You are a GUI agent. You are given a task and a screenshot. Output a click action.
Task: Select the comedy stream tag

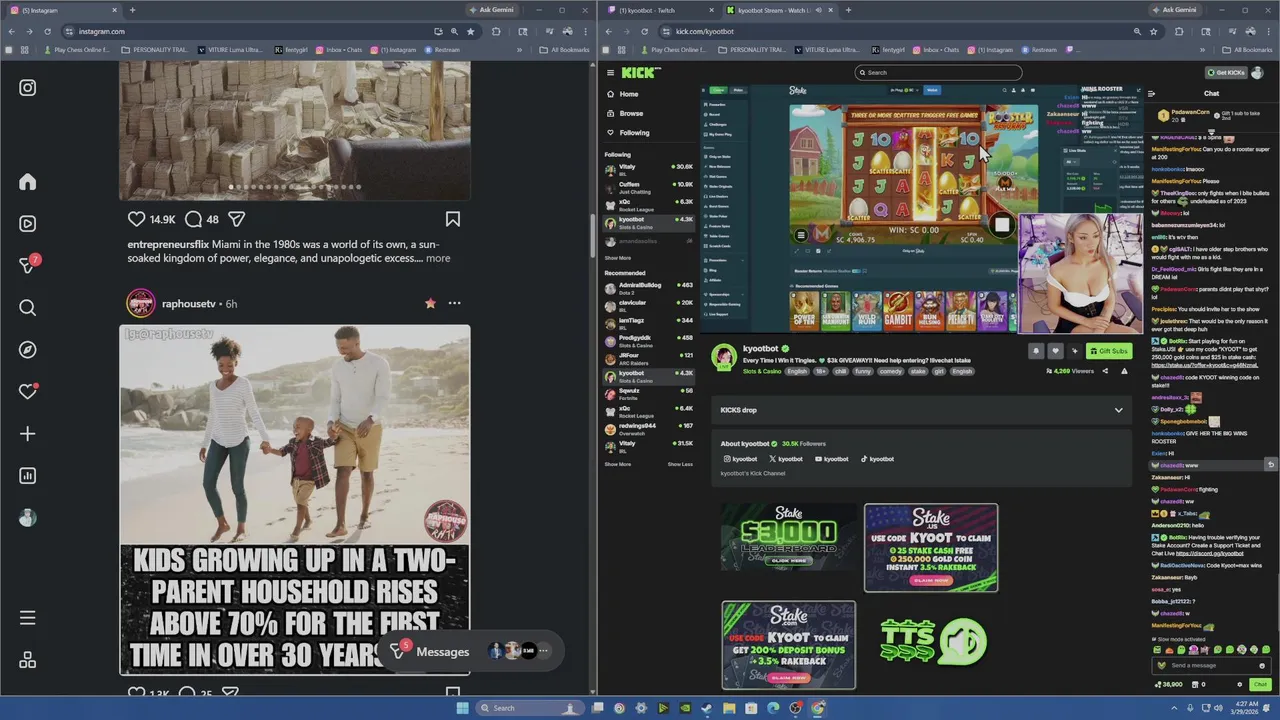coord(890,371)
